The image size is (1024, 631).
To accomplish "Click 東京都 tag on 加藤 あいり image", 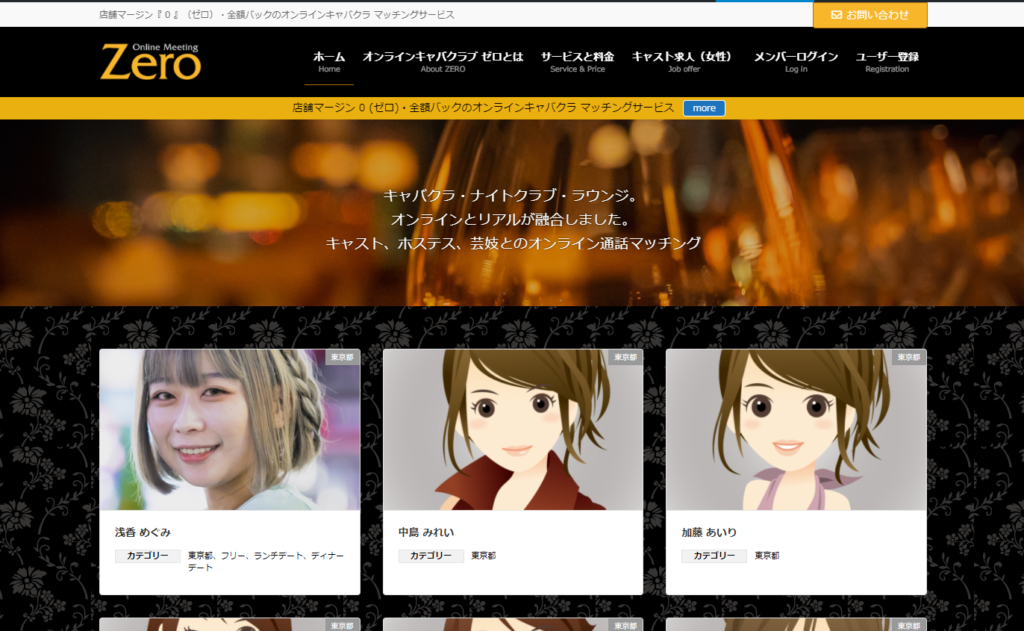I will (x=909, y=357).
